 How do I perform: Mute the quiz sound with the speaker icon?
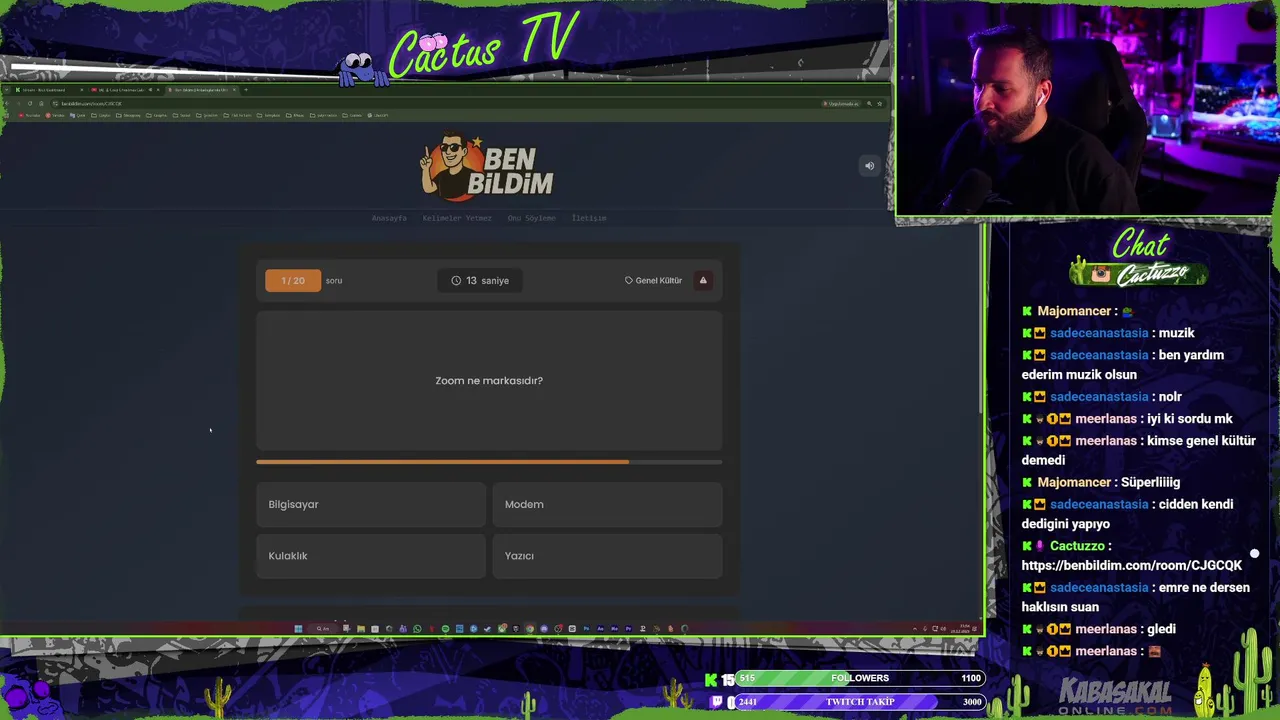pyautogui.click(x=869, y=166)
